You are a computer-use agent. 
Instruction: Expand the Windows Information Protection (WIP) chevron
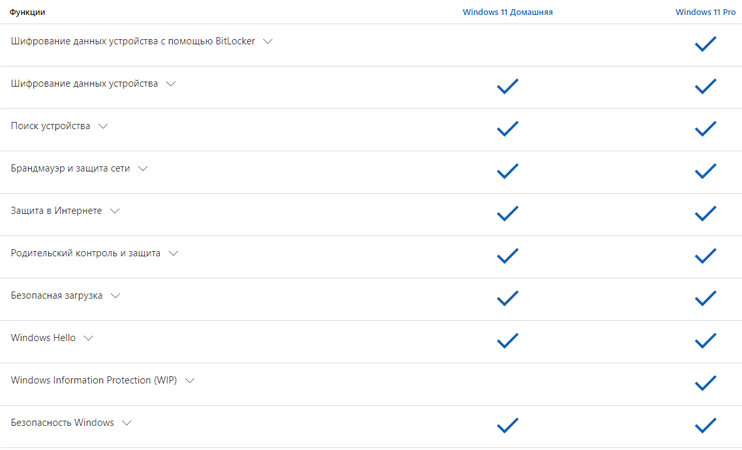[190, 380]
